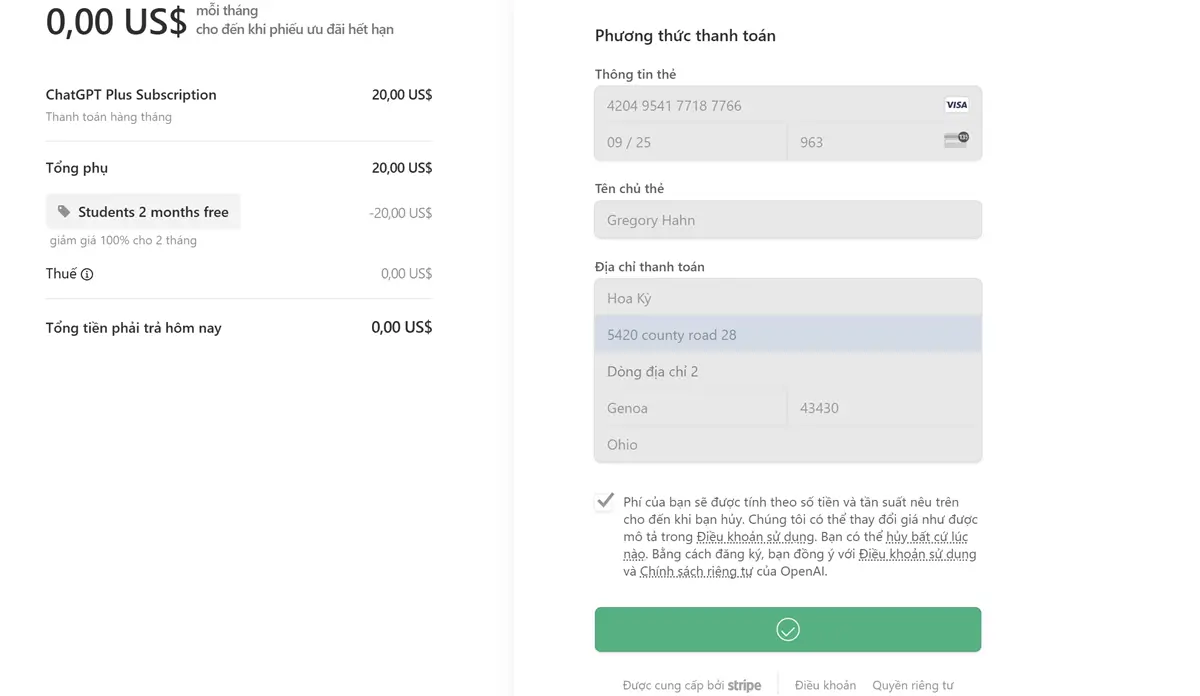Click the address line 5420 county road 28
Viewport: 1200px width, 696px height.
pyautogui.click(x=788, y=334)
